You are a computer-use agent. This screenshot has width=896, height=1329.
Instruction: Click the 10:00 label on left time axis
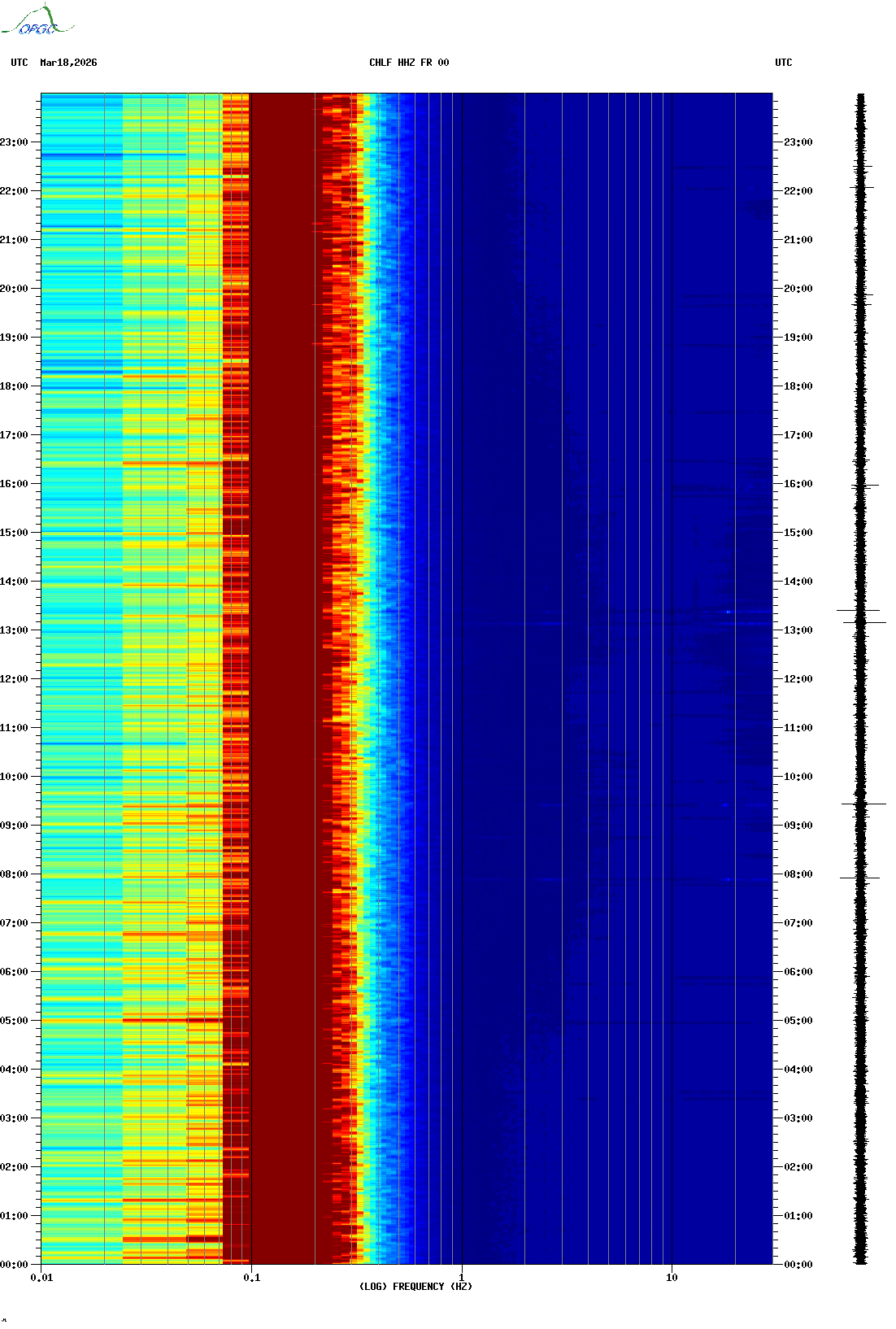[x=14, y=777]
